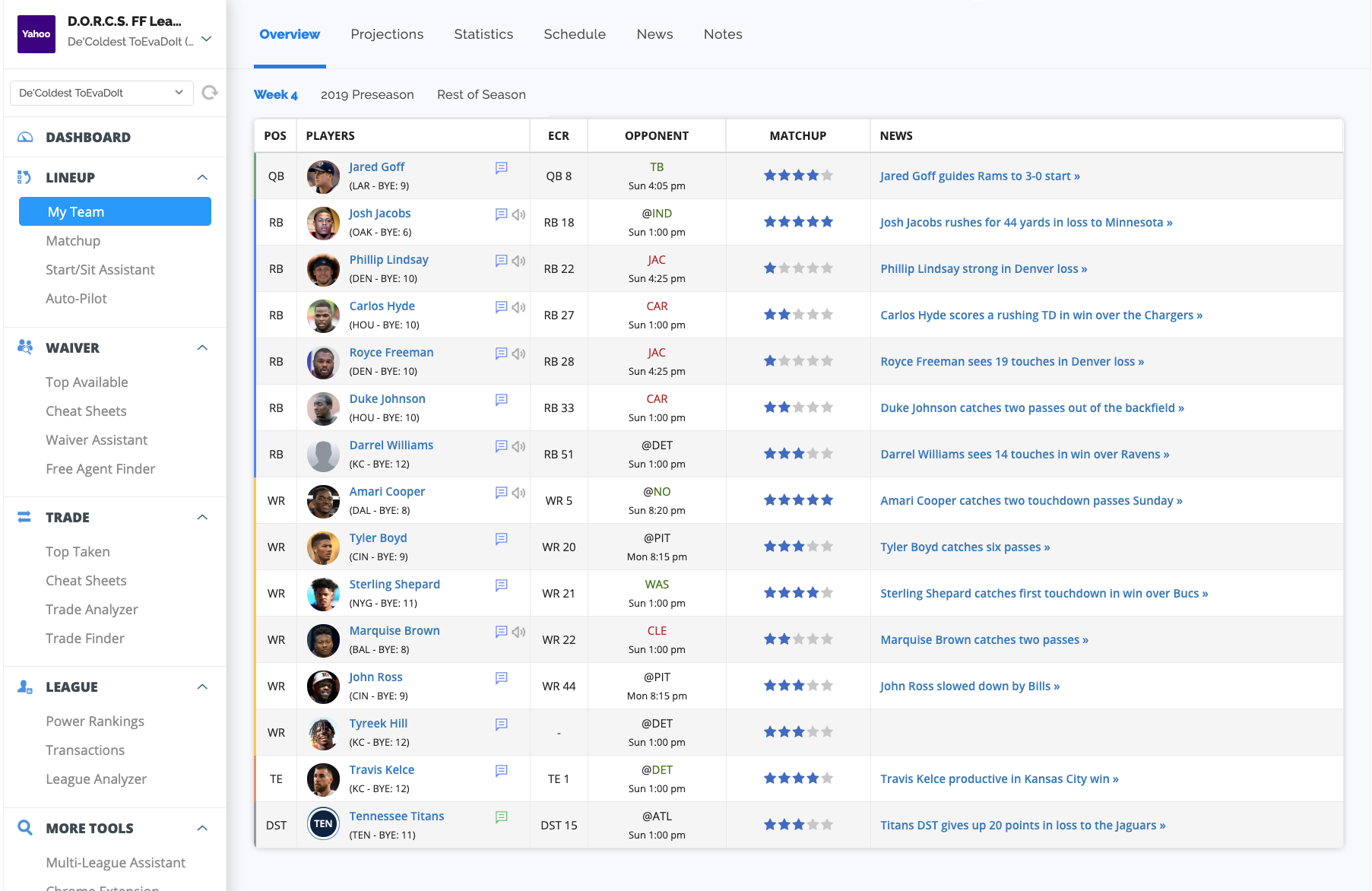Open Royce Freeman's note icon
The image size is (1372, 891).
click(502, 354)
